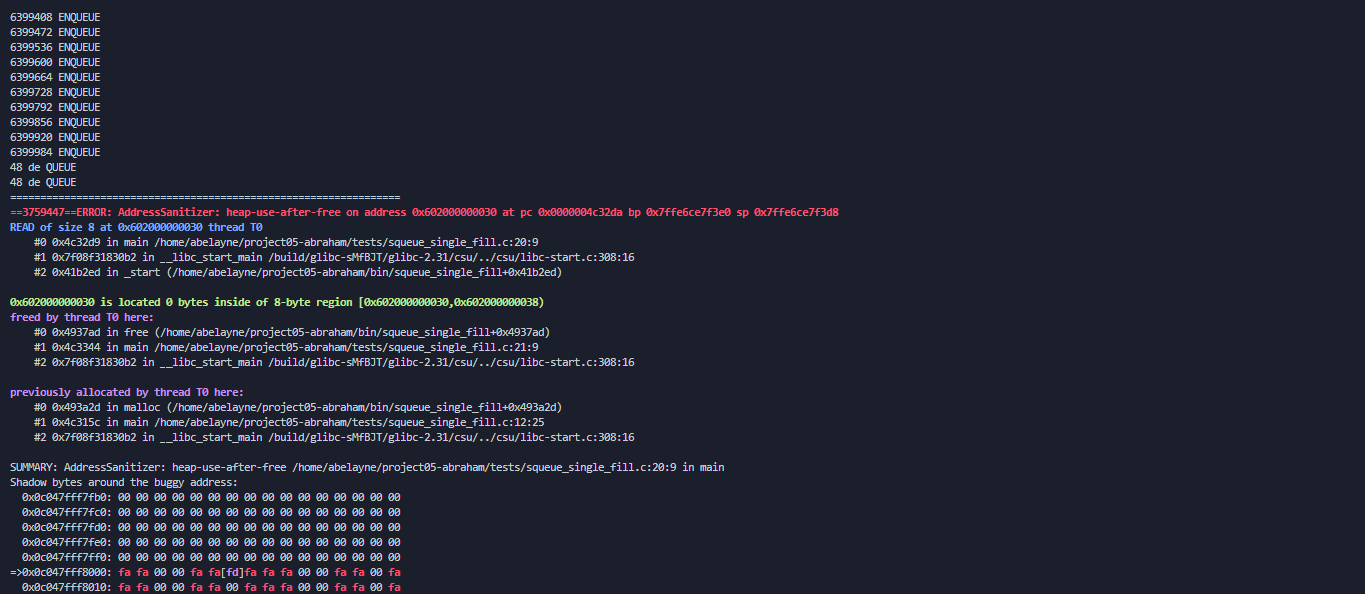This screenshot has width=1365, height=594.
Task: Click the "6399664 ENQUEUE" output line
Action: coord(55,77)
